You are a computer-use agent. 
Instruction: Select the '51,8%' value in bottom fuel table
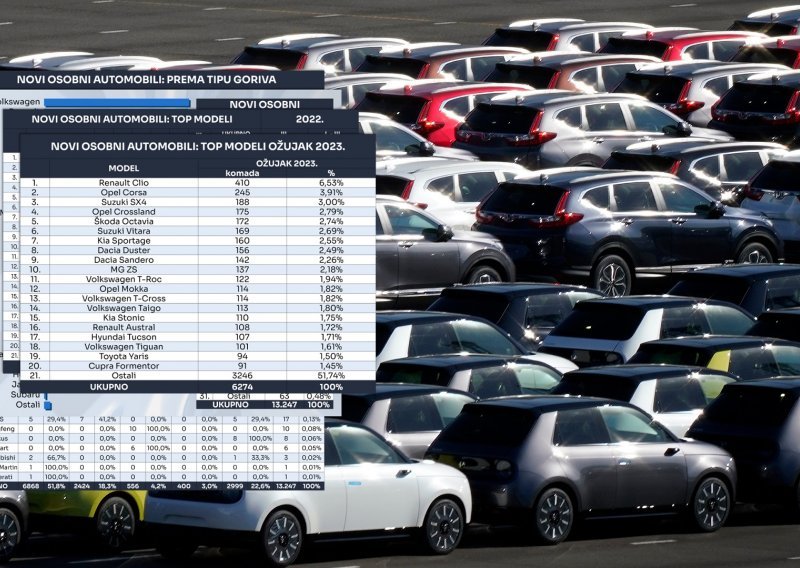coord(56,486)
